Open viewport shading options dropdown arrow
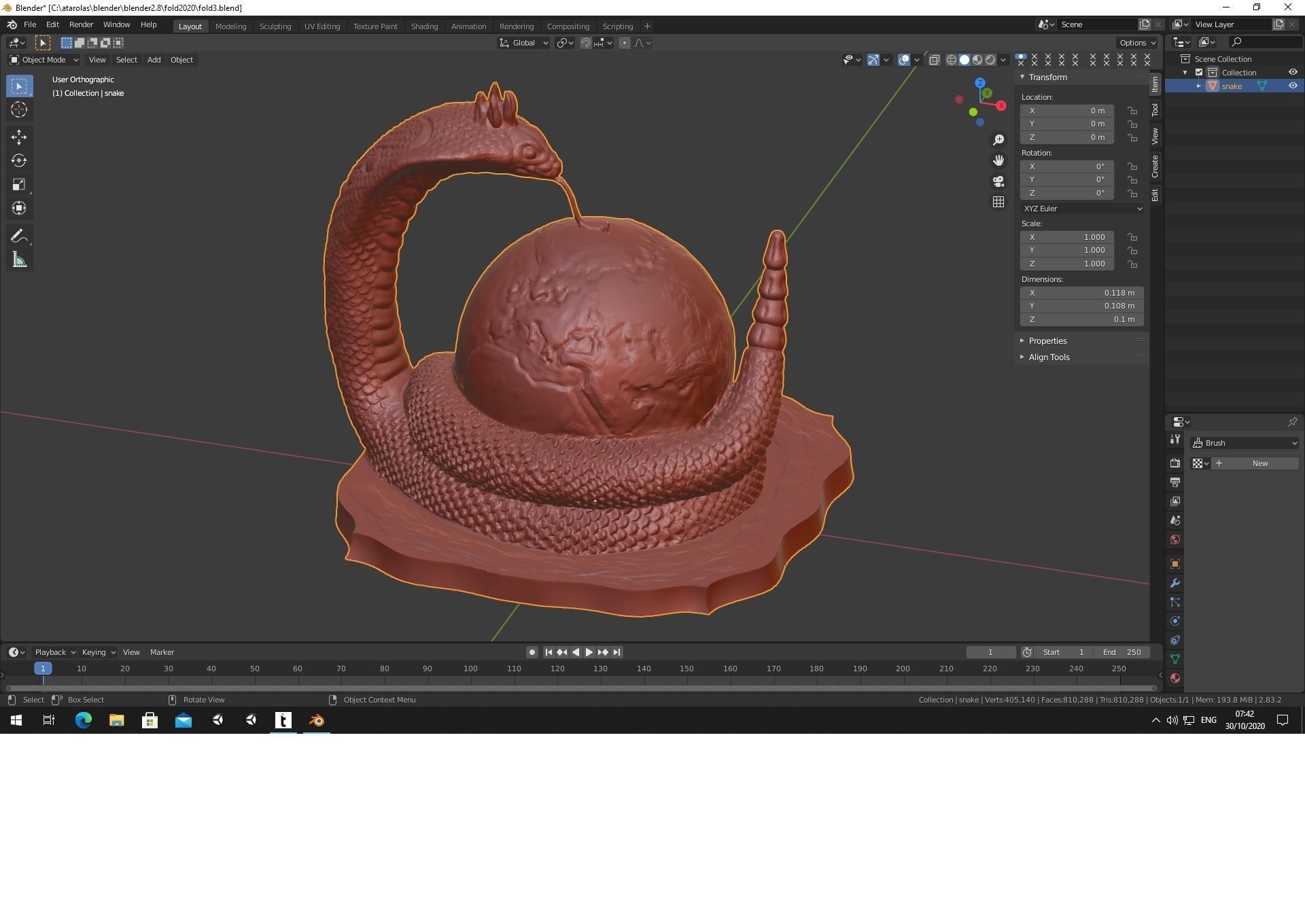This screenshot has height=924, width=1305. (1003, 60)
